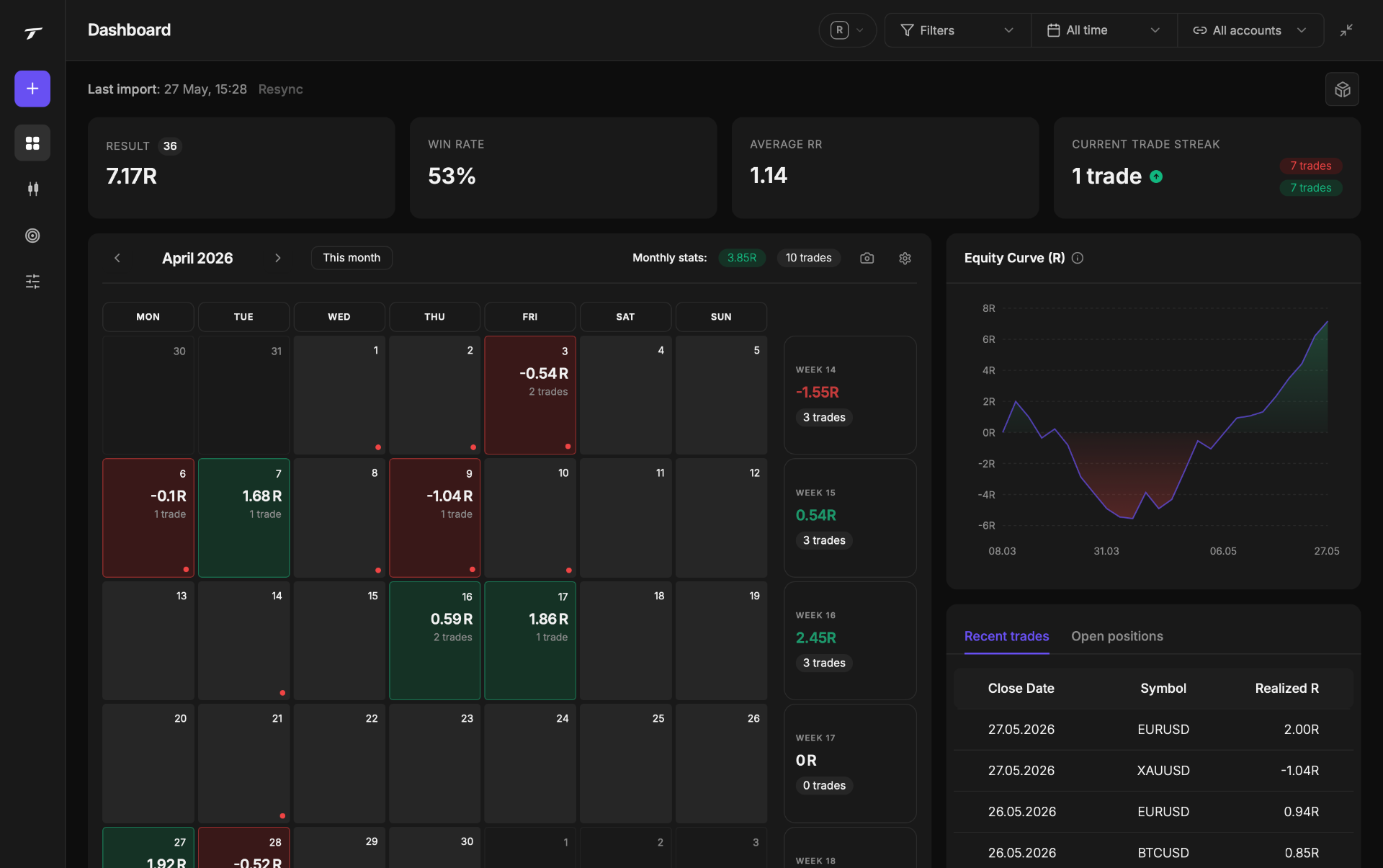1383x868 pixels.
Task: Click the 10 trades monthly badge
Action: tap(808, 258)
